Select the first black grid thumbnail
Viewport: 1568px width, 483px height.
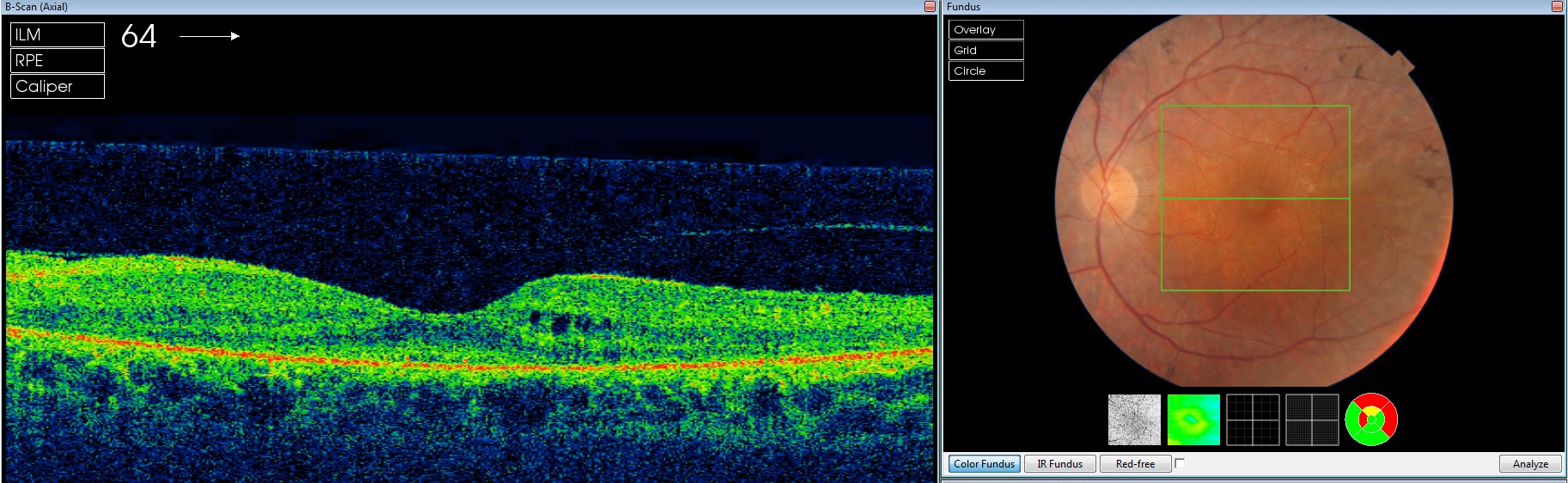(x=1253, y=420)
